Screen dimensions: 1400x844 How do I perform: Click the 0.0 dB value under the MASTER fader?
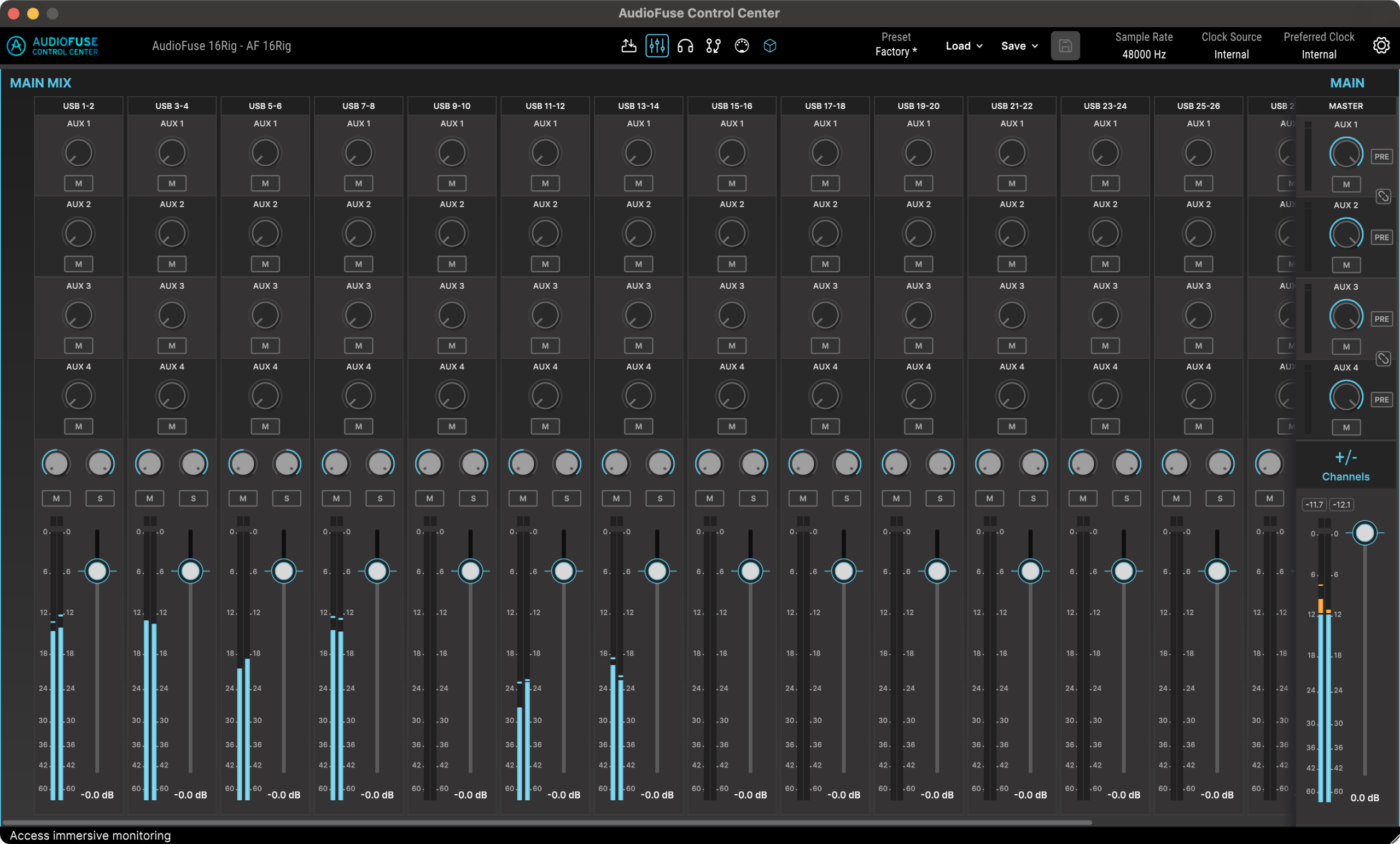(x=1365, y=798)
